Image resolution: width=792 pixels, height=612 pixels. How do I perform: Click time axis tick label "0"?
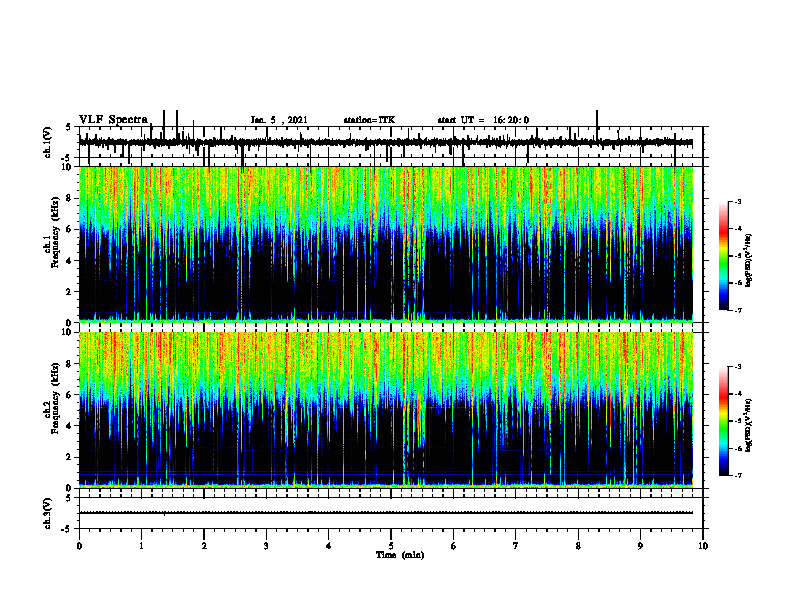pos(79,546)
